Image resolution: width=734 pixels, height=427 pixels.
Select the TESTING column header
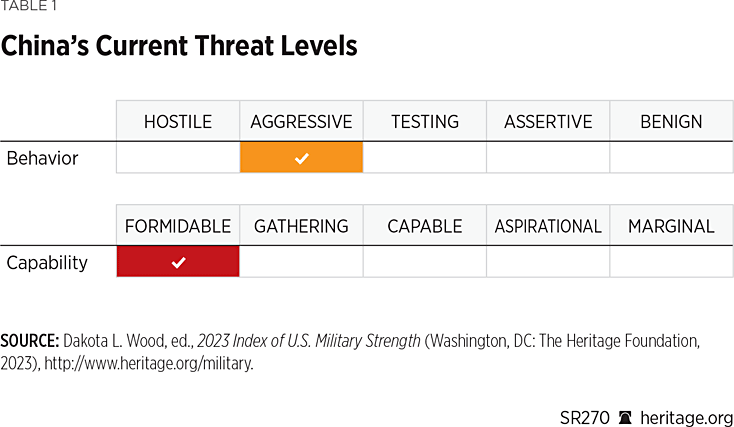(425, 122)
